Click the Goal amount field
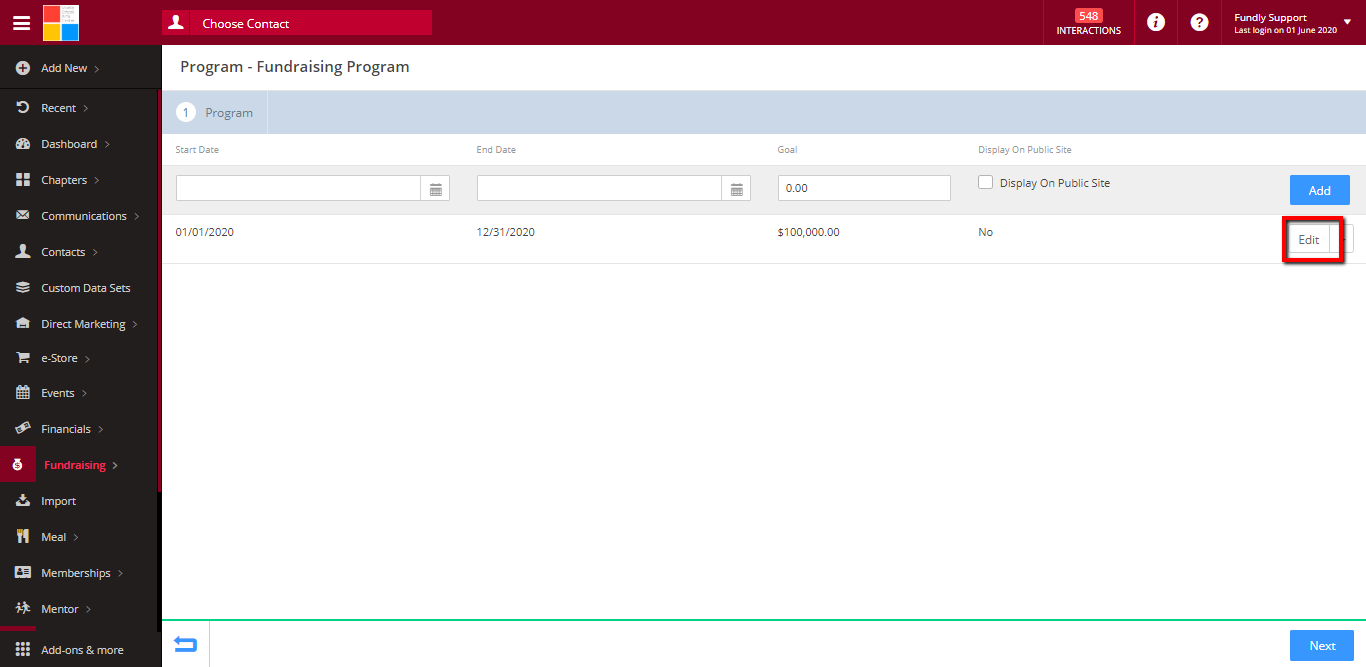The width and height of the screenshot is (1366, 667). pos(864,188)
